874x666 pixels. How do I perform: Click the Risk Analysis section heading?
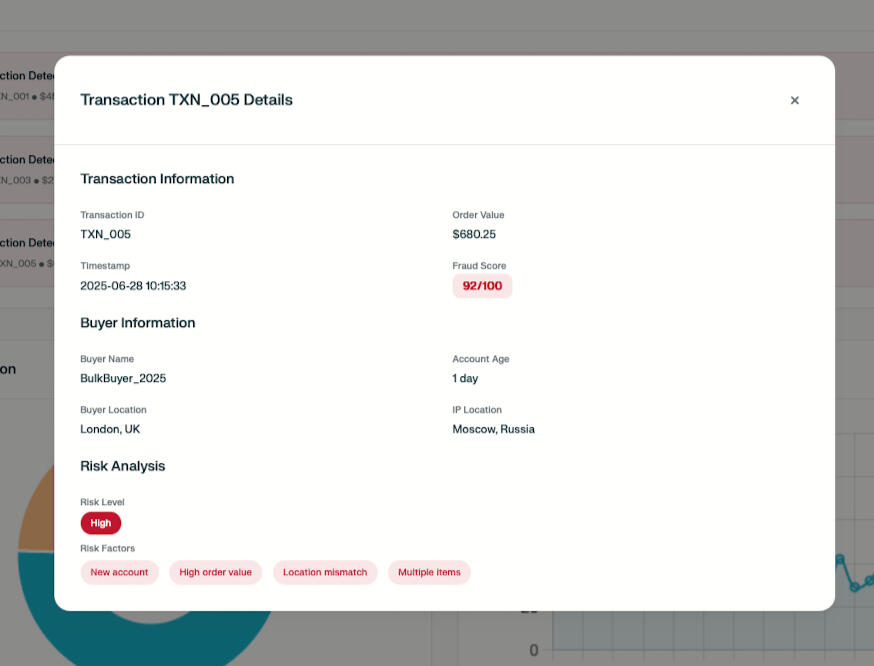[x=122, y=466]
